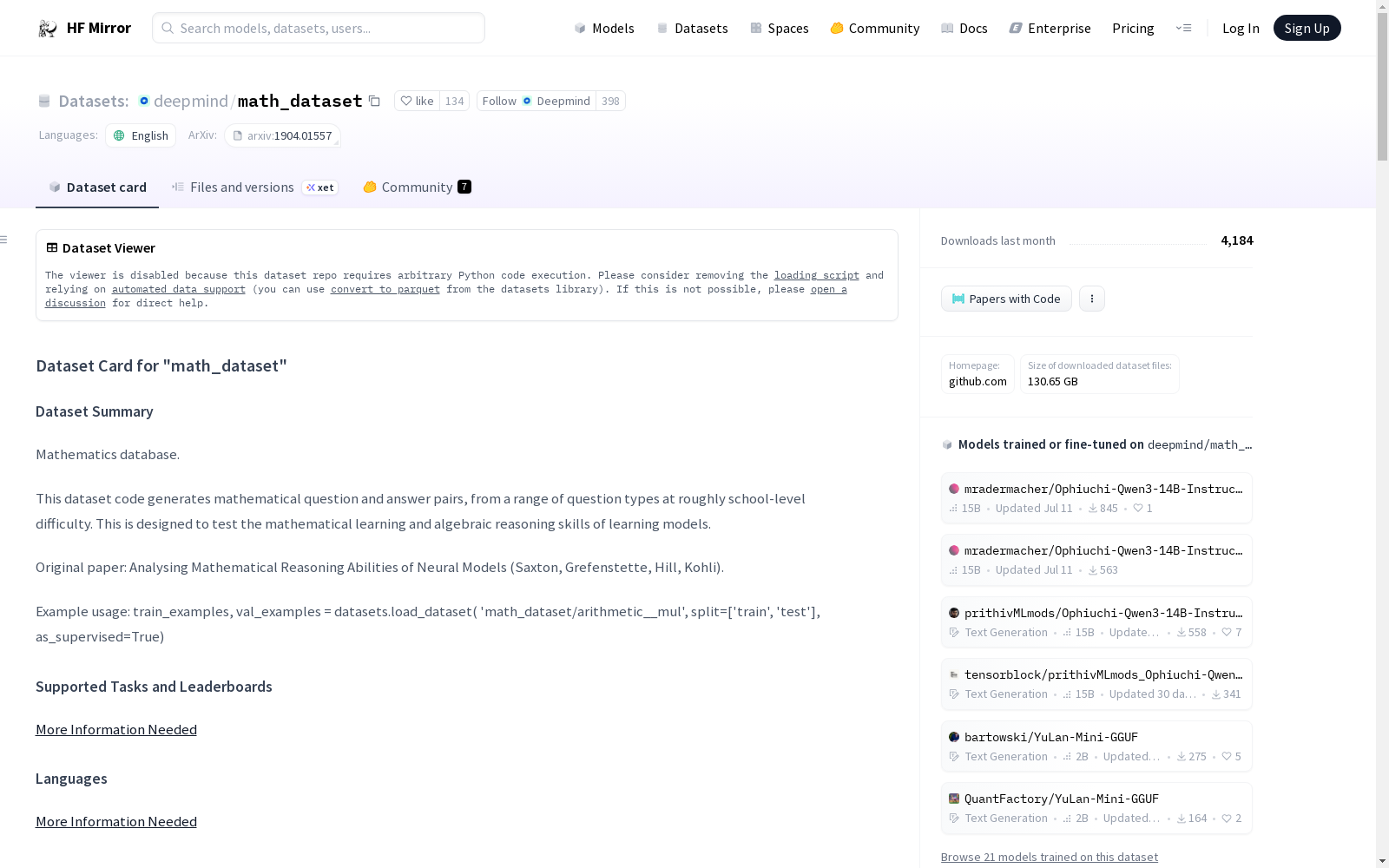This screenshot has width=1389, height=868.
Task: Click the bartowski avatar icon
Action: pyautogui.click(x=954, y=737)
